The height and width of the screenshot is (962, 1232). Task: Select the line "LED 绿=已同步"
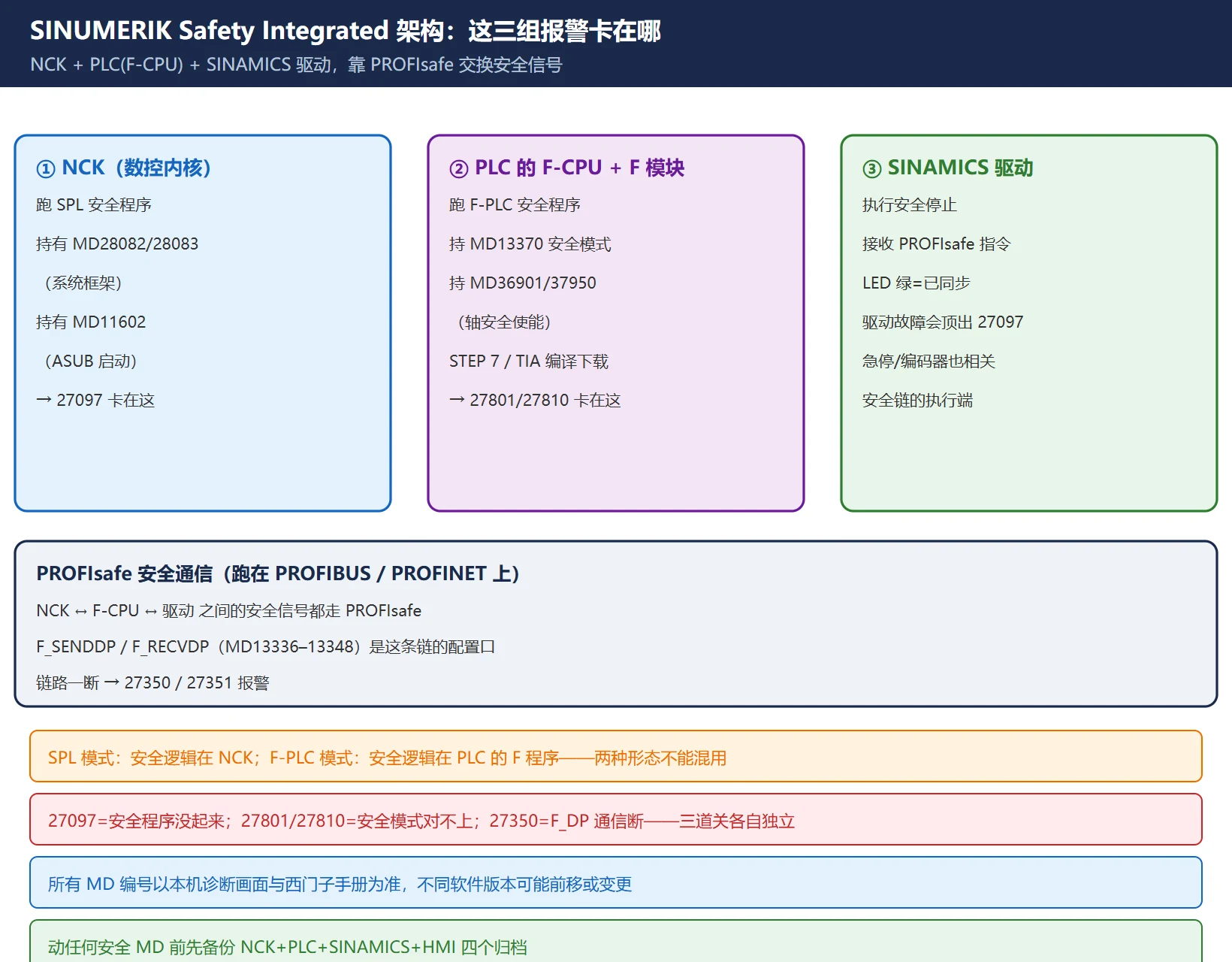pyautogui.click(x=916, y=283)
